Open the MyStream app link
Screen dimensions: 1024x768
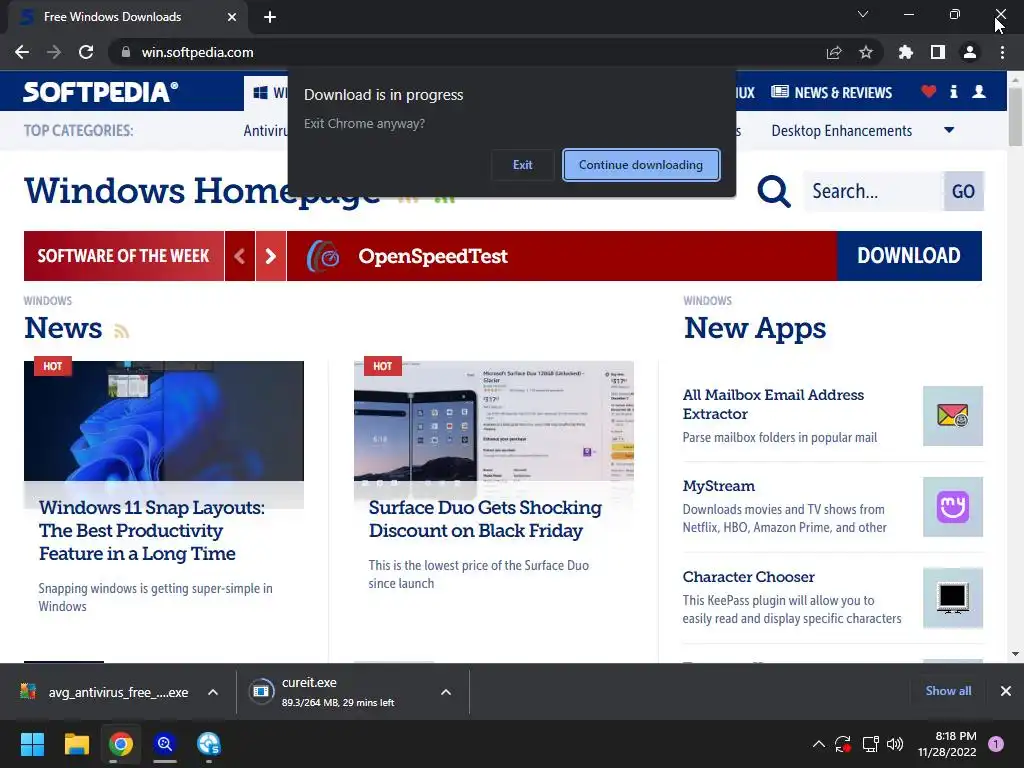pyautogui.click(x=718, y=486)
